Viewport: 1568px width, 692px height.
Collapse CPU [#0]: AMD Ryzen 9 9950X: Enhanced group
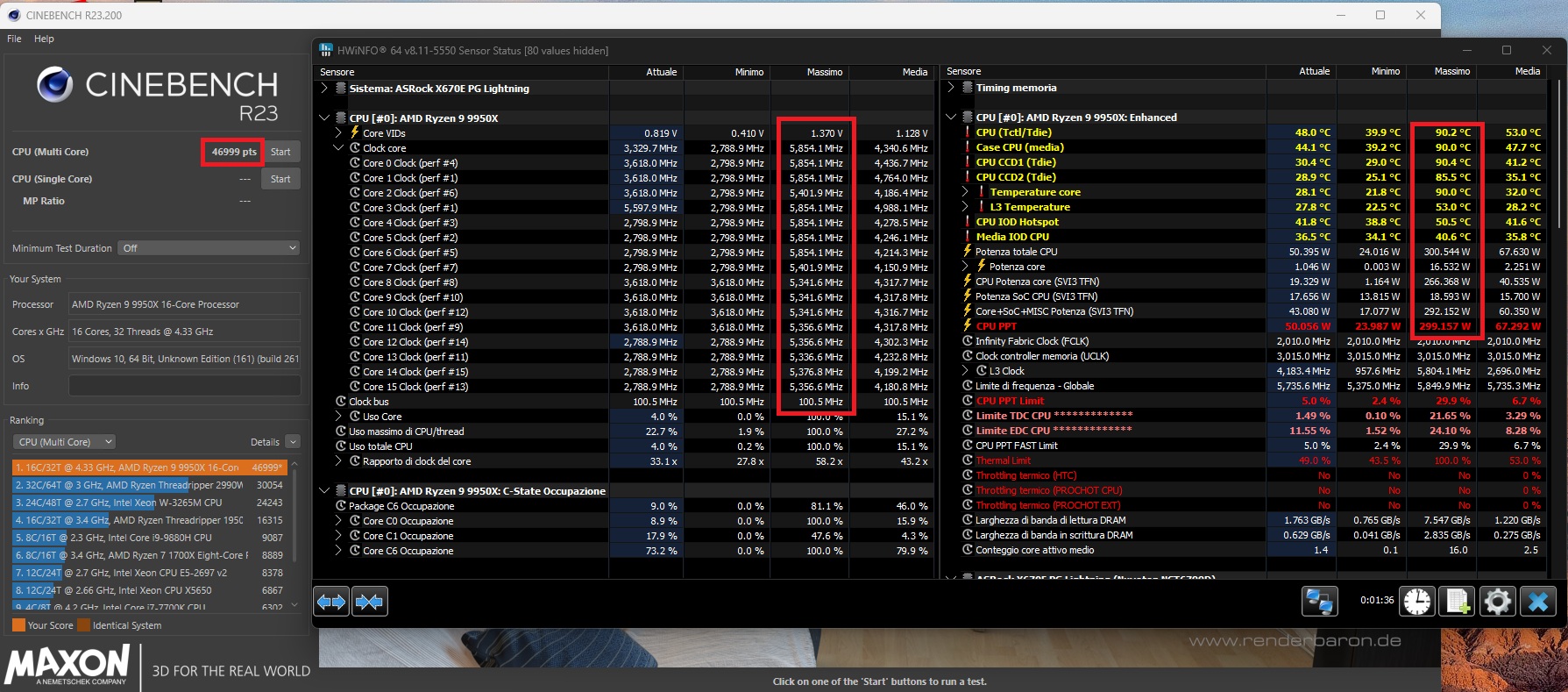[x=951, y=118]
